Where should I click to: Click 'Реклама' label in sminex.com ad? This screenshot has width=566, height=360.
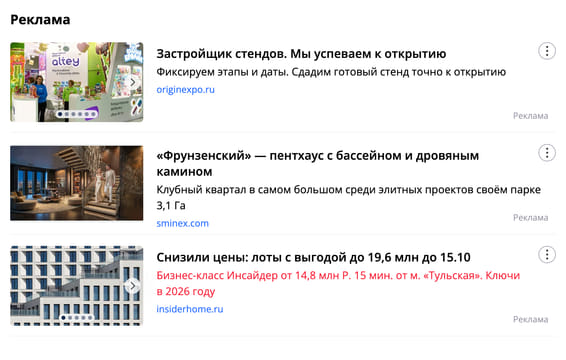(531, 218)
